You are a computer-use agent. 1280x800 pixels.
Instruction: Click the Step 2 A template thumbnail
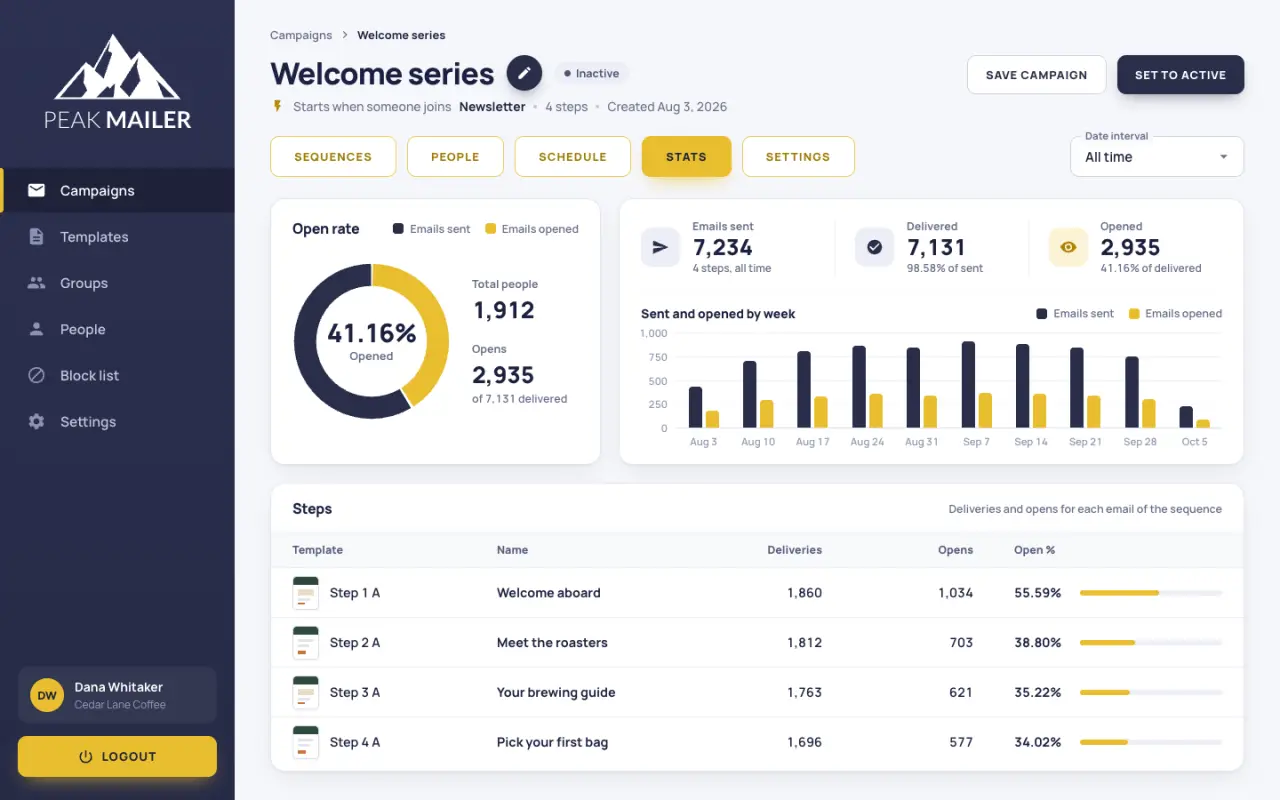[x=305, y=643]
